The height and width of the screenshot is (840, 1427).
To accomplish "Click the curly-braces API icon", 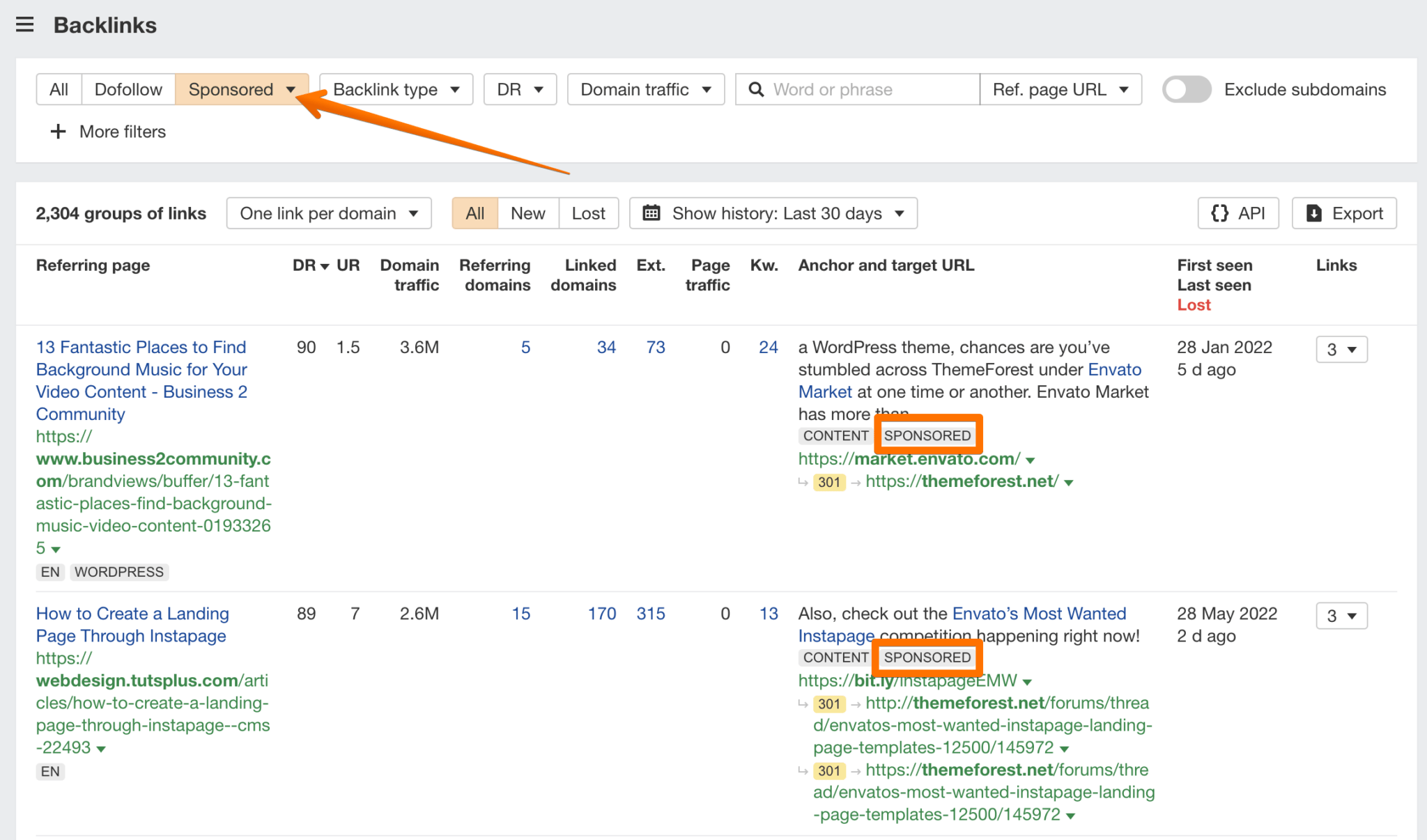I will [x=1220, y=213].
